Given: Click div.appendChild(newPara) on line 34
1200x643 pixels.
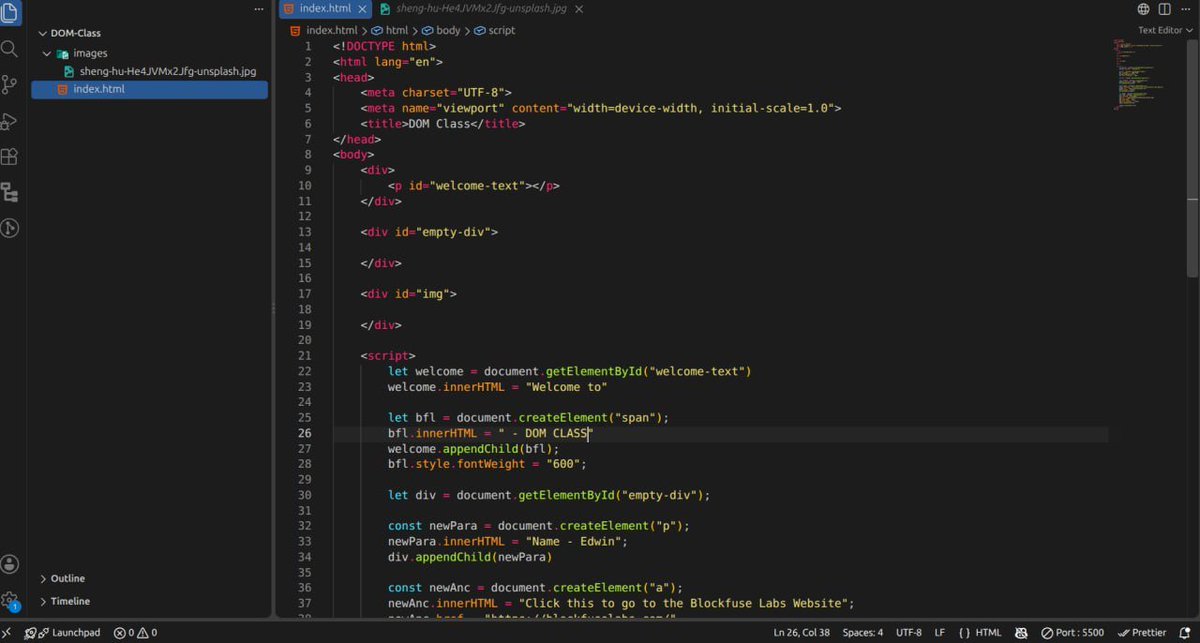Looking at the screenshot, I should 470,558.
